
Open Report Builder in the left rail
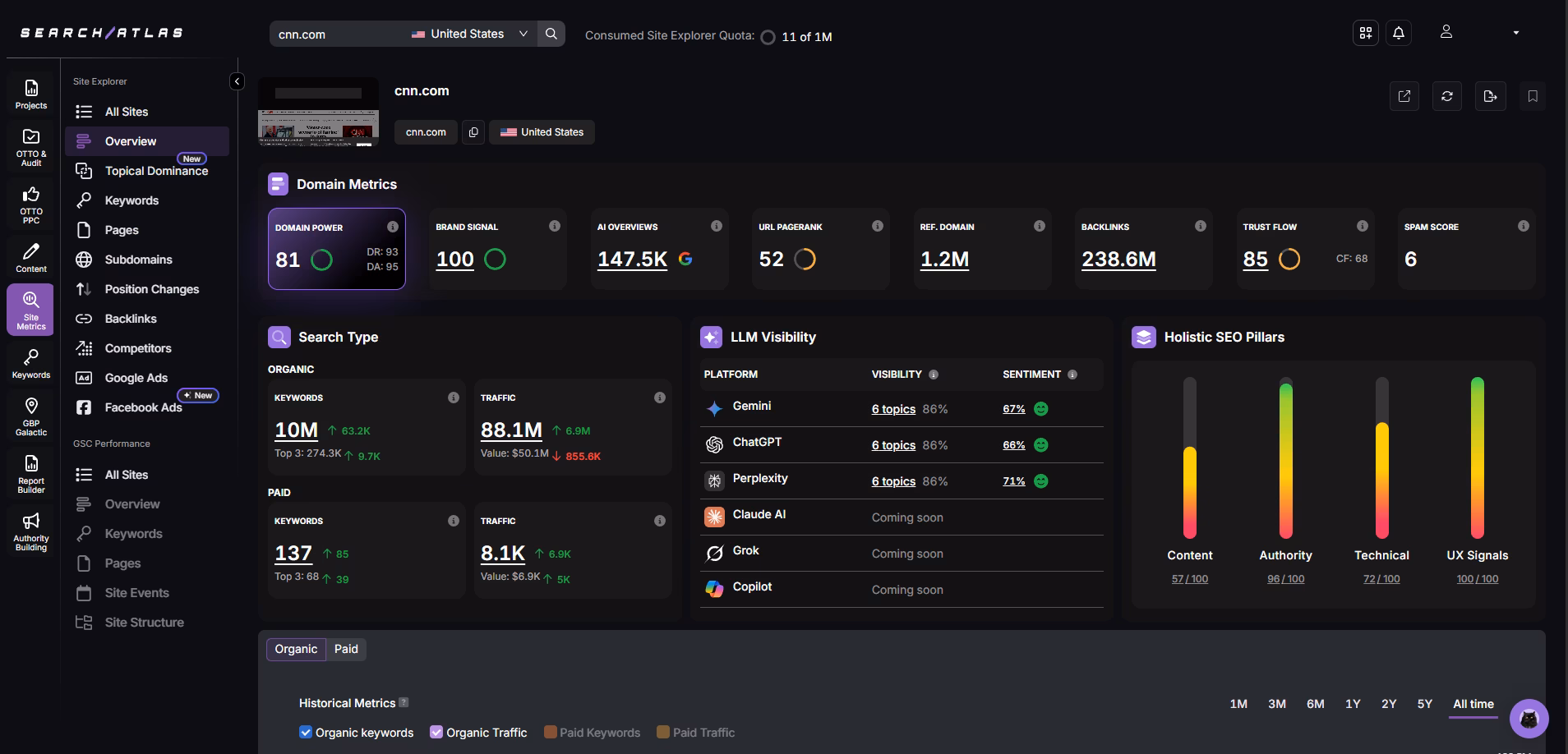point(31,474)
